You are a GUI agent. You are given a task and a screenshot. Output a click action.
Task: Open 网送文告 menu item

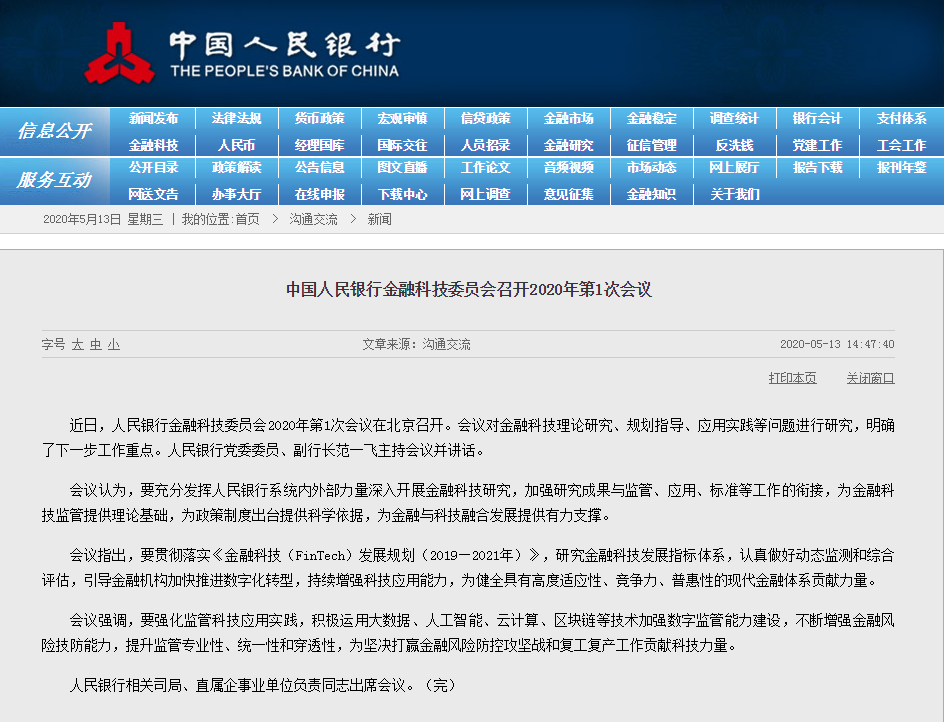tap(153, 194)
